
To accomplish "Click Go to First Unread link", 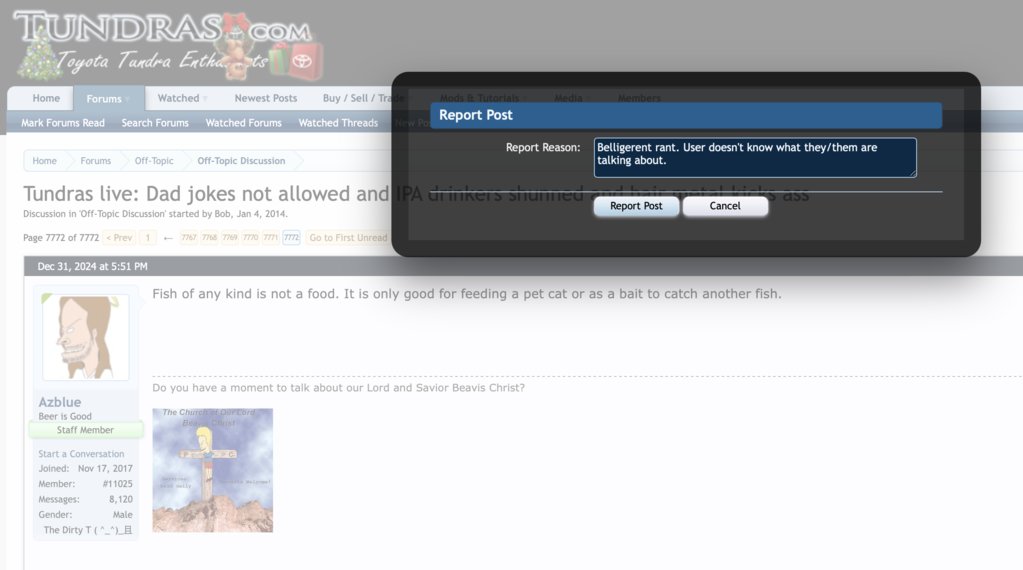I will (348, 238).
